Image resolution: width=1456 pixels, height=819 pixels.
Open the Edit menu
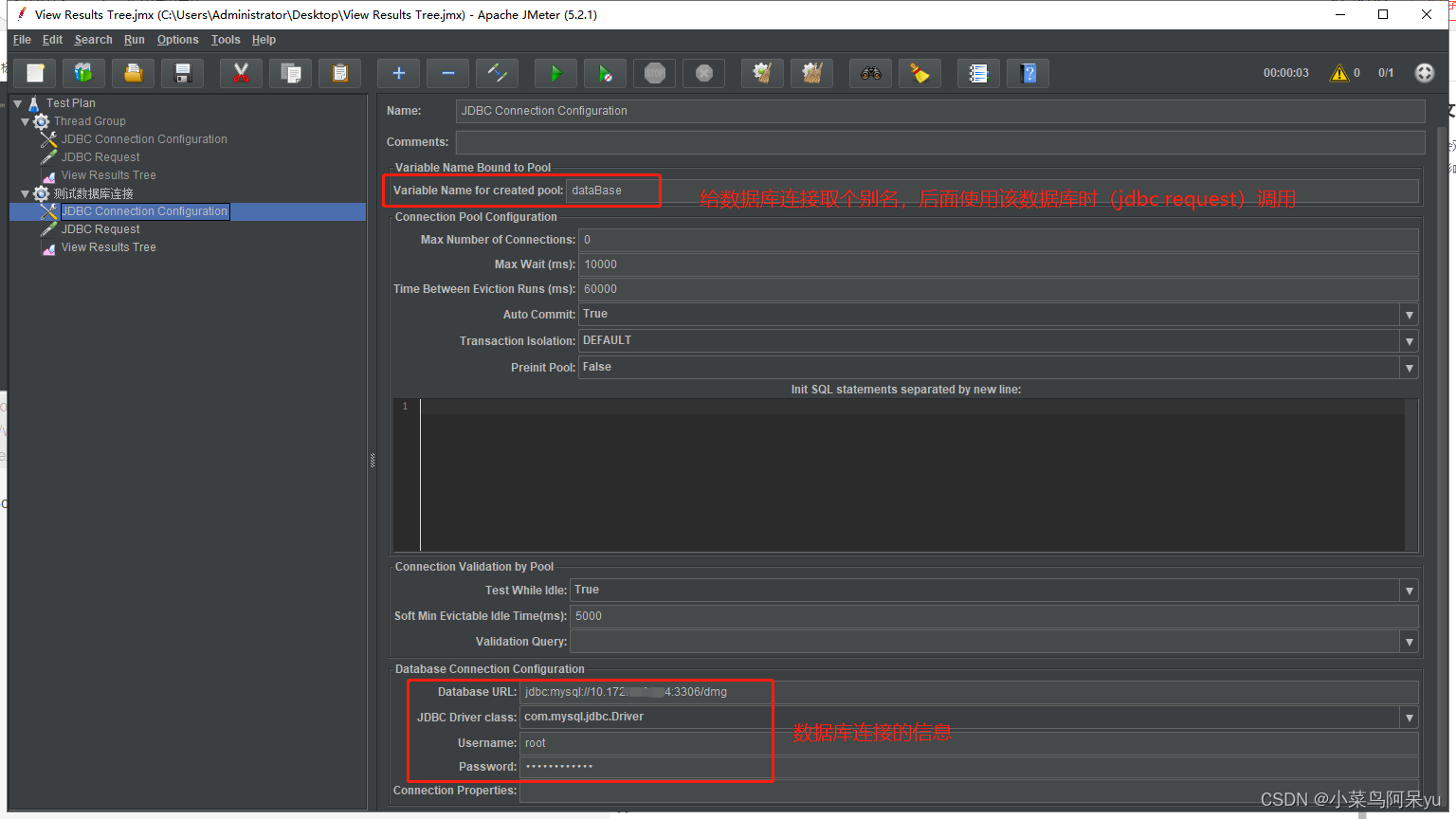(52, 40)
